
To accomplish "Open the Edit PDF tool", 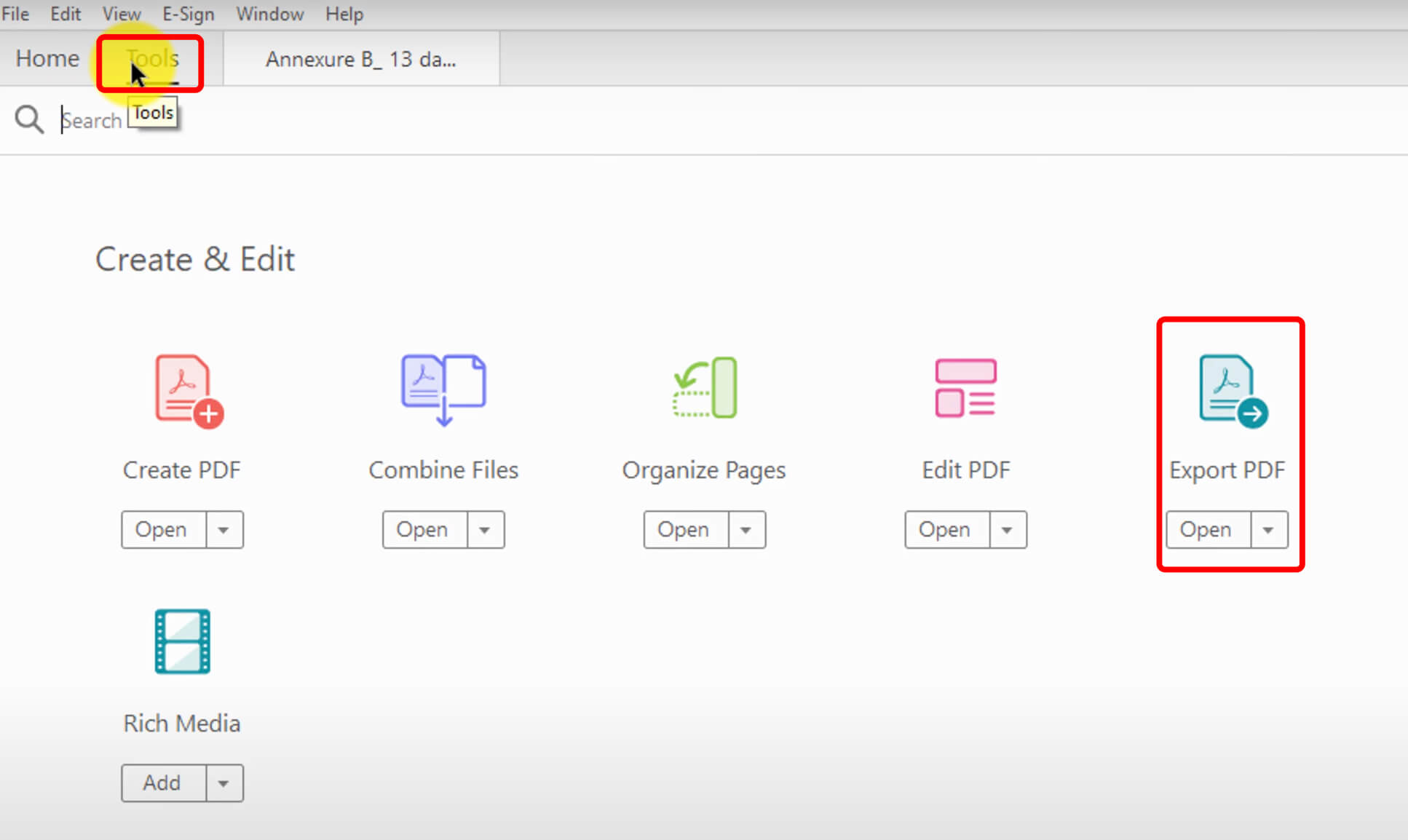I will [947, 529].
